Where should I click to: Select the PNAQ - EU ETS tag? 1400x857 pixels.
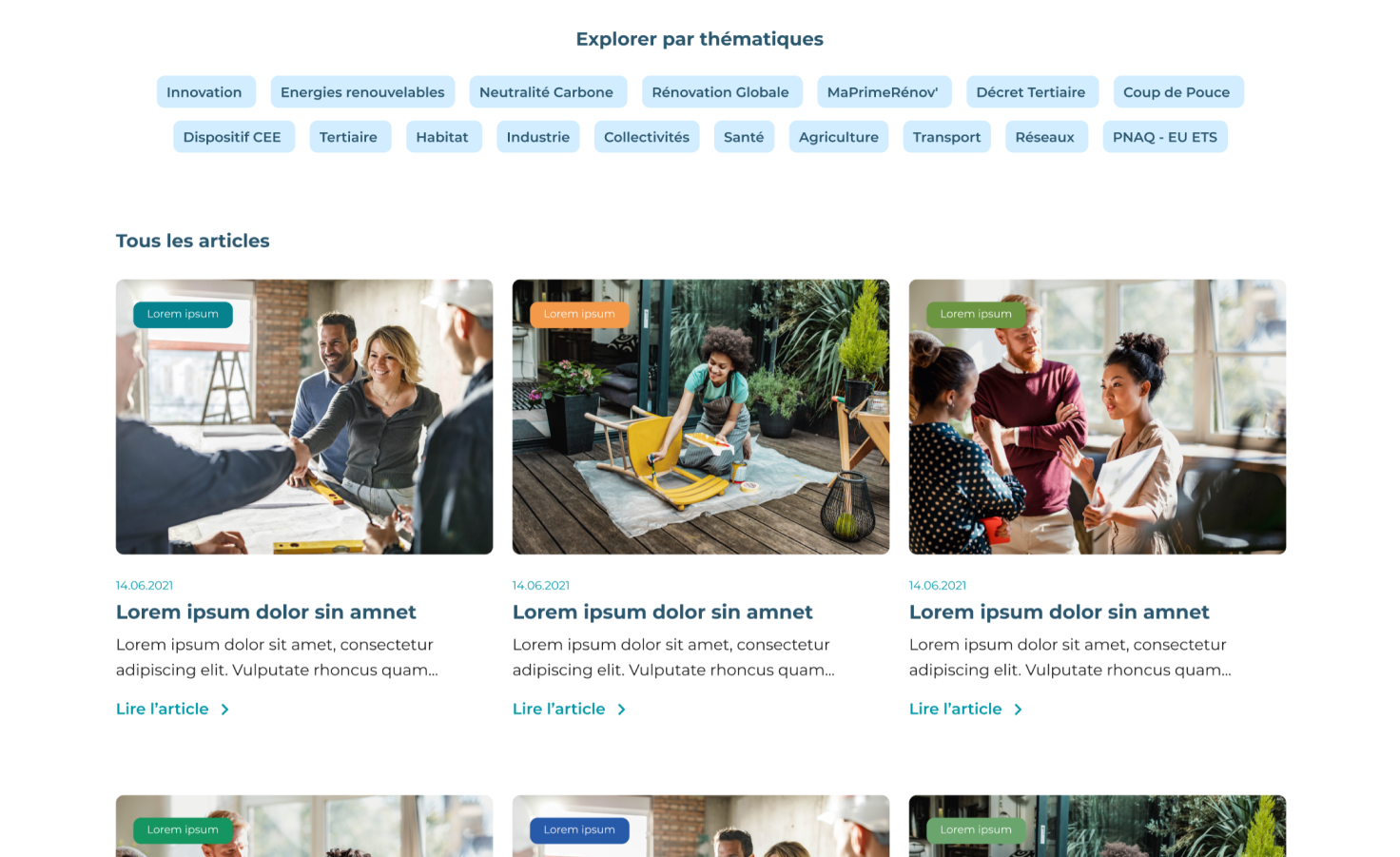click(1164, 137)
